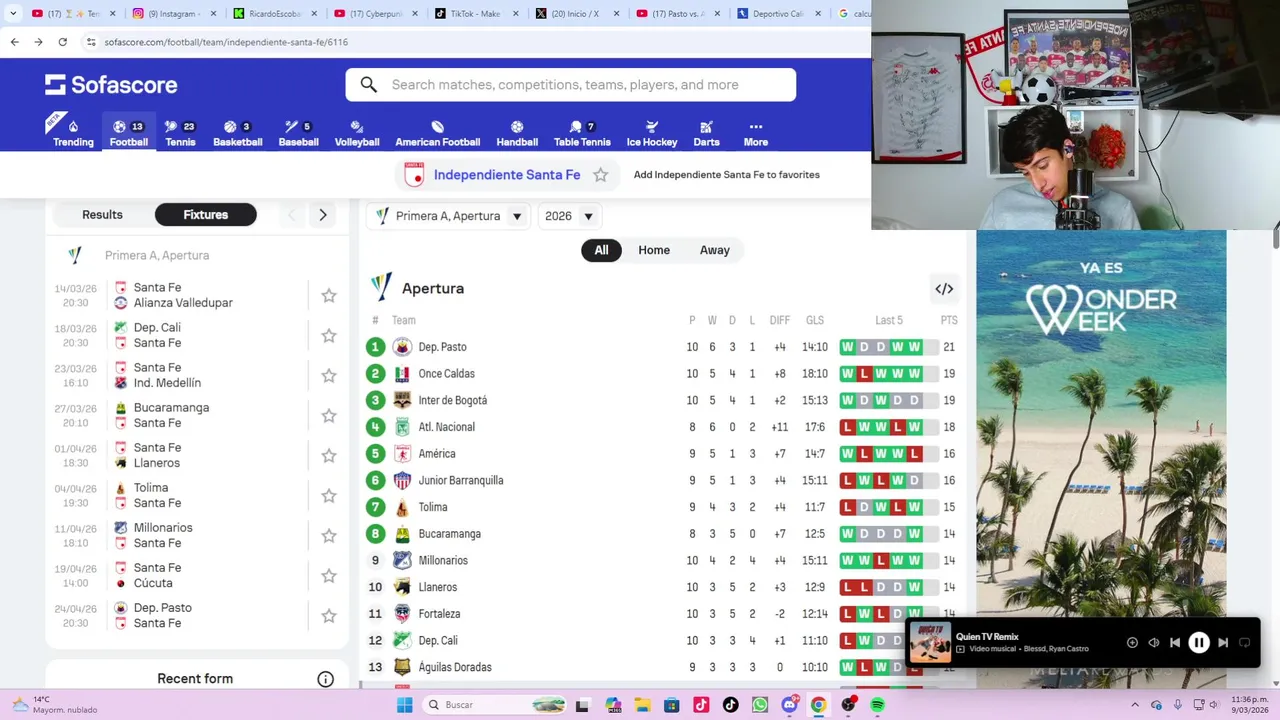Viewport: 1280px width, 720px height.
Task: Click the search magnifier icon
Action: click(369, 85)
